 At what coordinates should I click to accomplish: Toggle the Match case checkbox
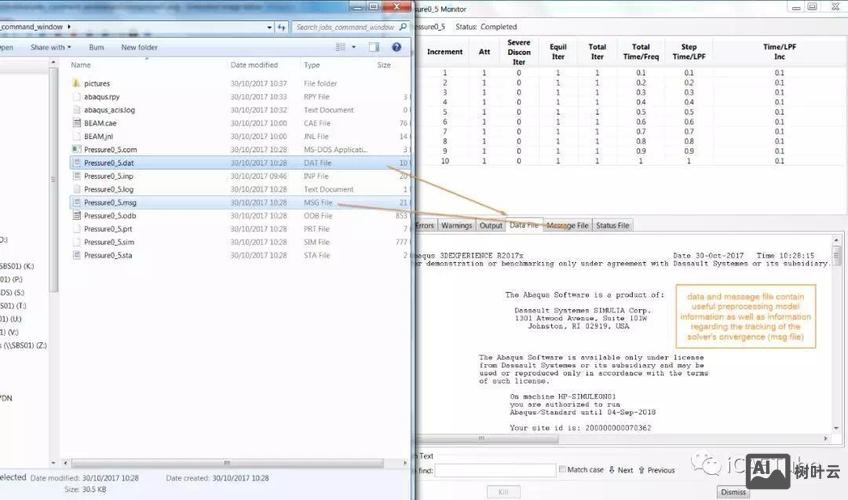562,469
